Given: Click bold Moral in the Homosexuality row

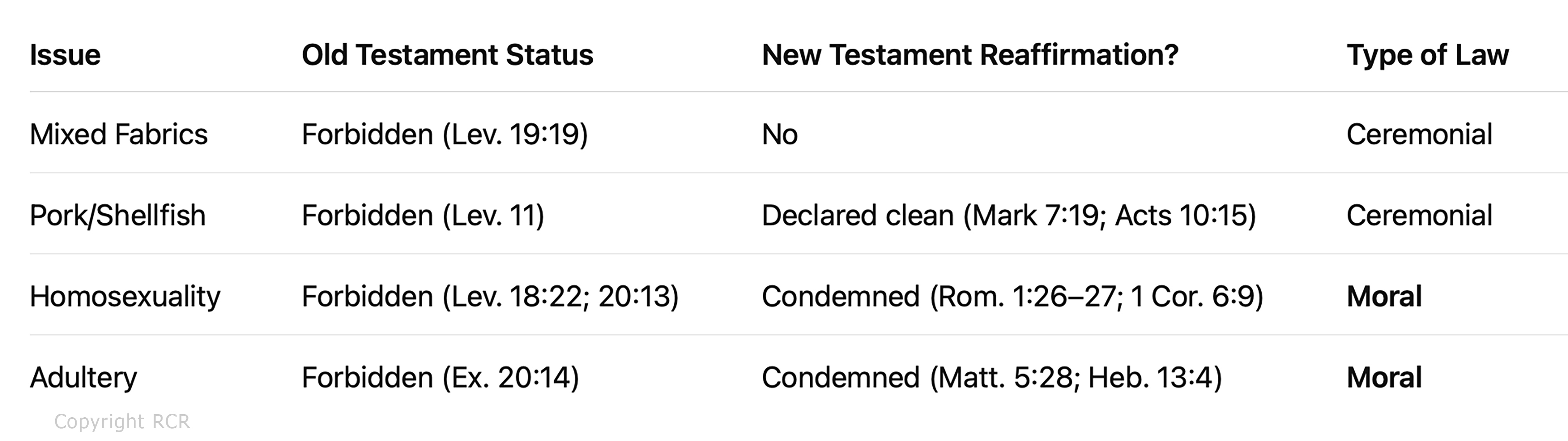Looking at the screenshot, I should point(1384,297).
